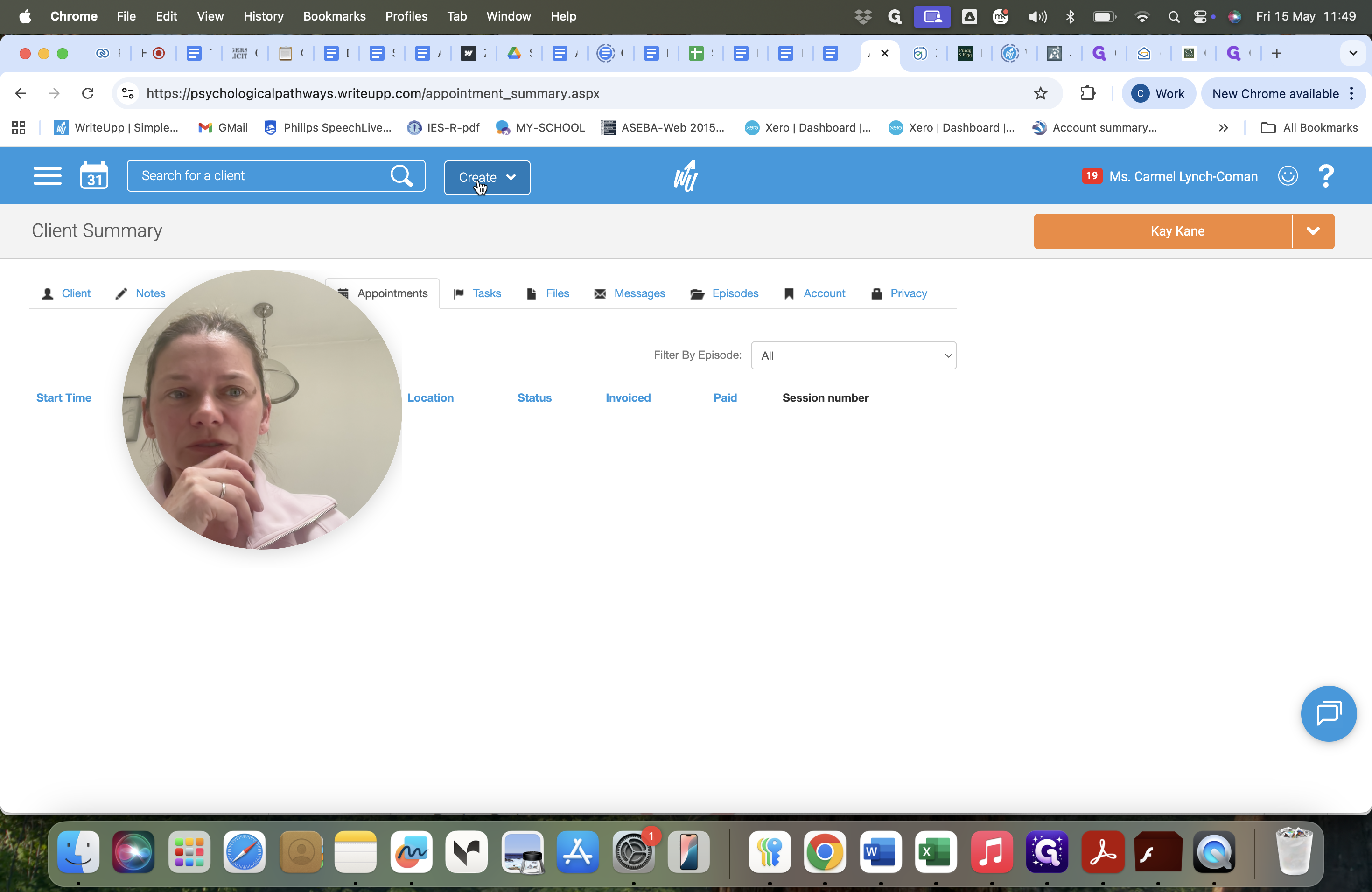The width and height of the screenshot is (1372, 892).
Task: Open the Messages tab
Action: 630,293
